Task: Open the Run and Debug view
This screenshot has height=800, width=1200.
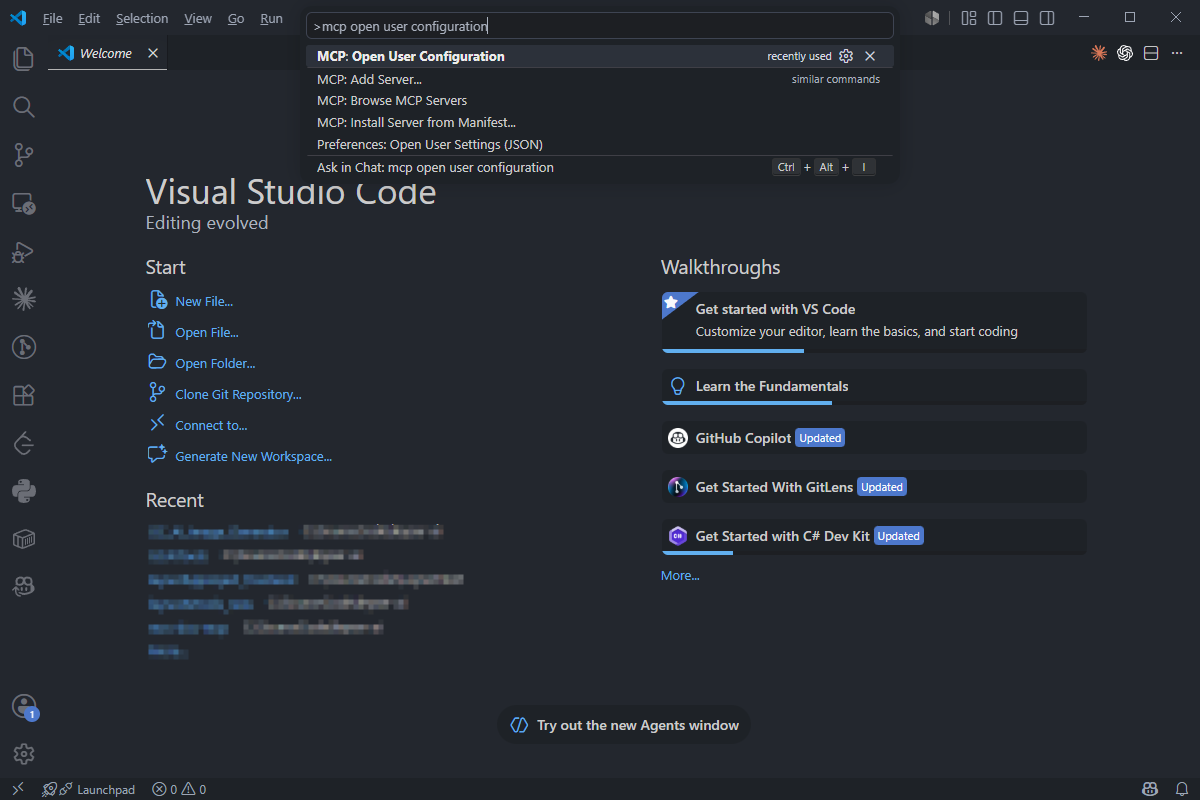Action: tap(23, 252)
